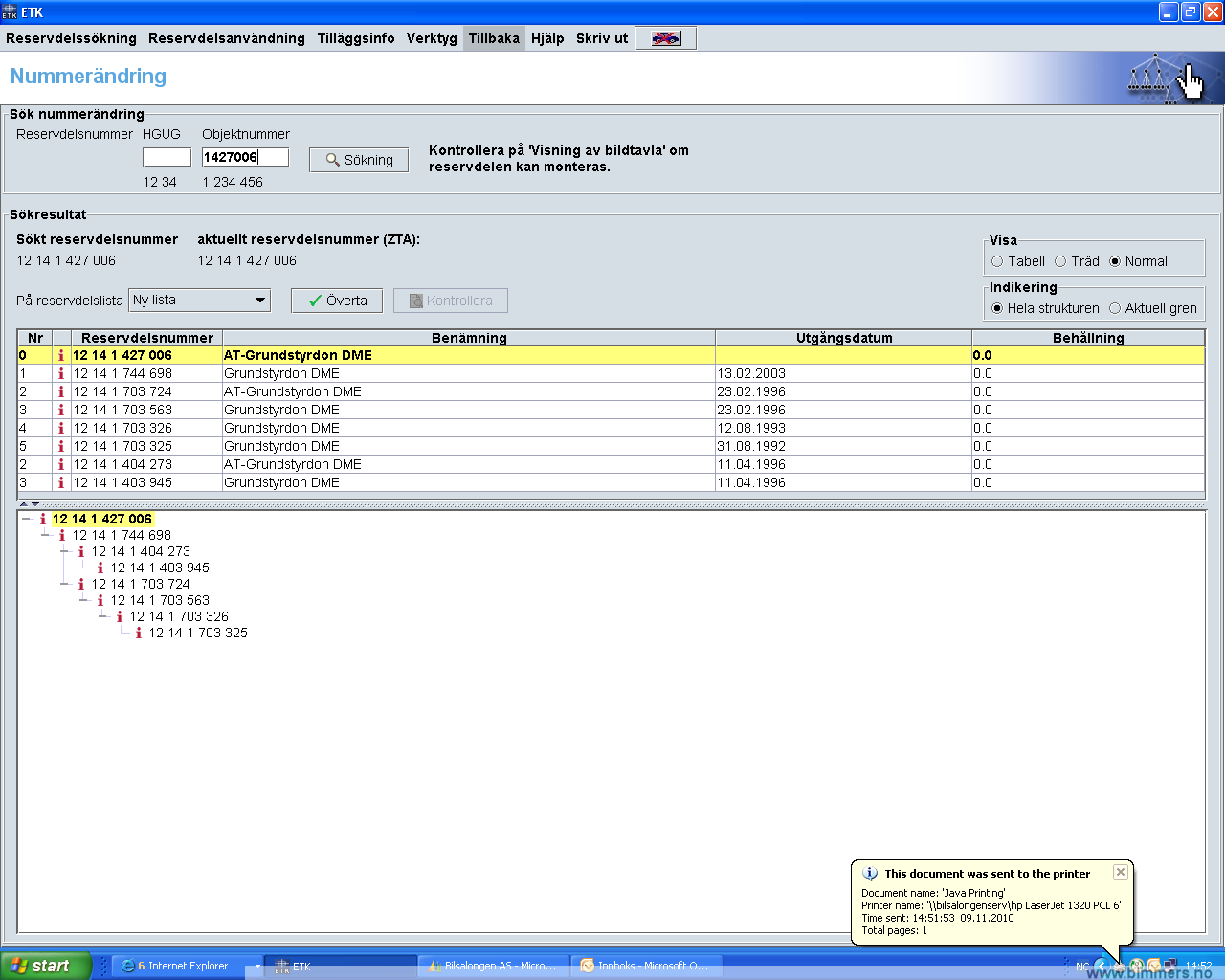Click info icon in table row 12 14 1 427 006
Screen dimensions: 1225x980
(61, 355)
